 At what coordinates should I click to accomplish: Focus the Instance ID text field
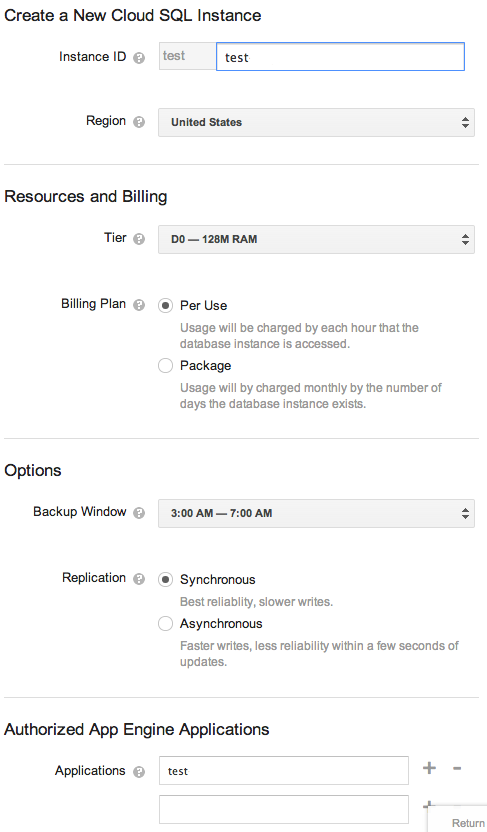point(340,57)
